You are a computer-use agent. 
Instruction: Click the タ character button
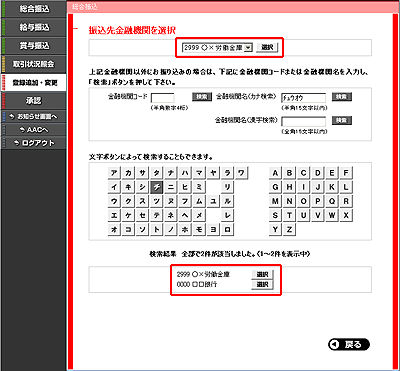[x=157, y=173]
